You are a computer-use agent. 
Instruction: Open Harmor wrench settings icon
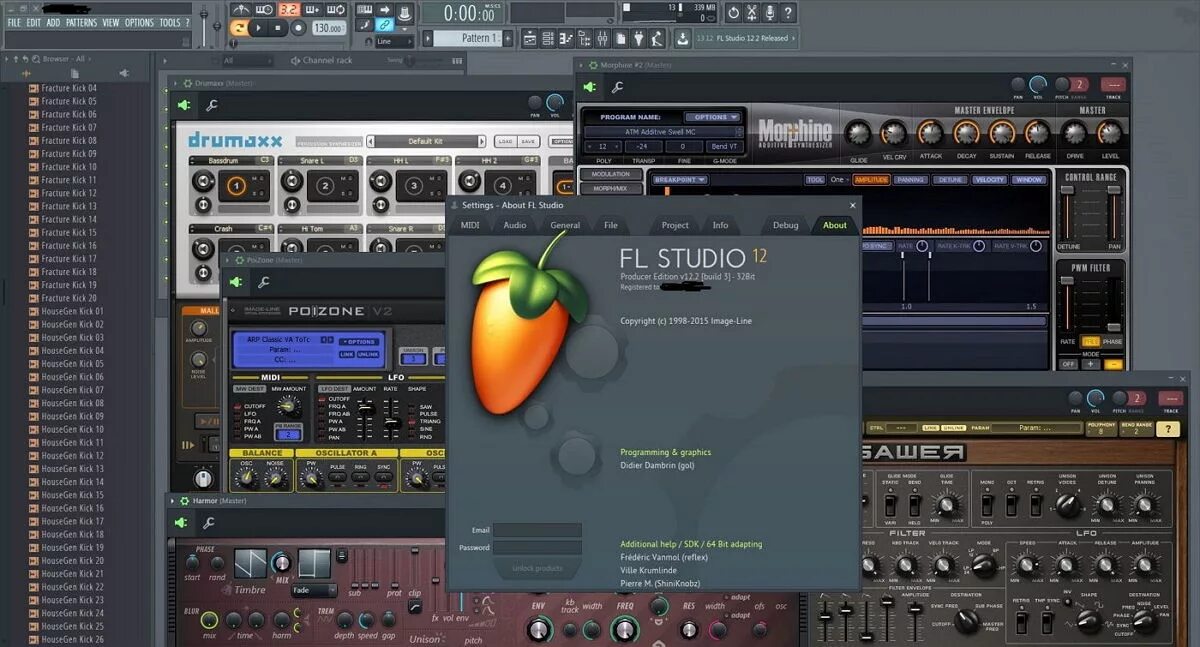point(209,522)
